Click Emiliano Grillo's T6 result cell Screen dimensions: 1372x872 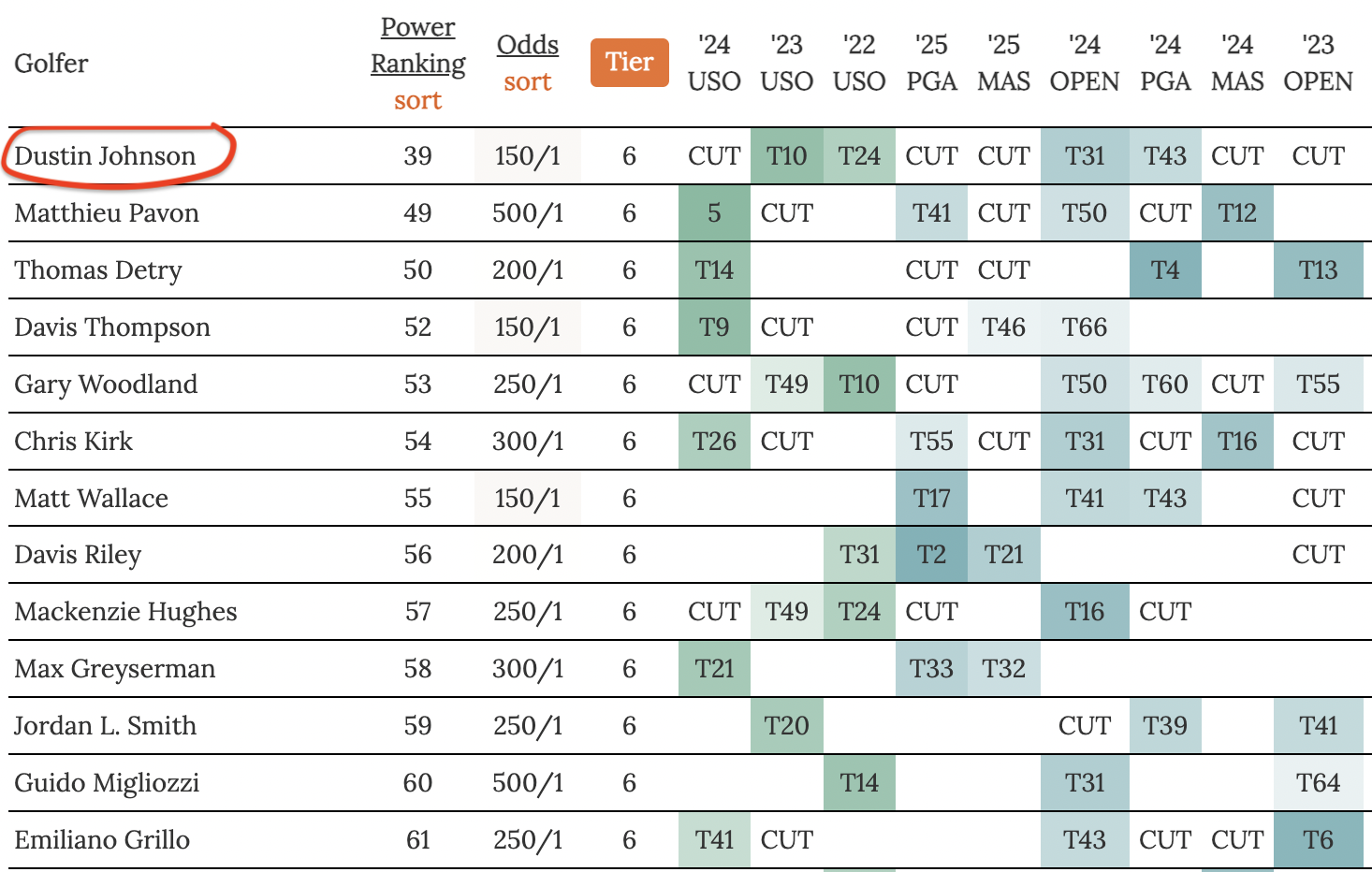click(1318, 840)
